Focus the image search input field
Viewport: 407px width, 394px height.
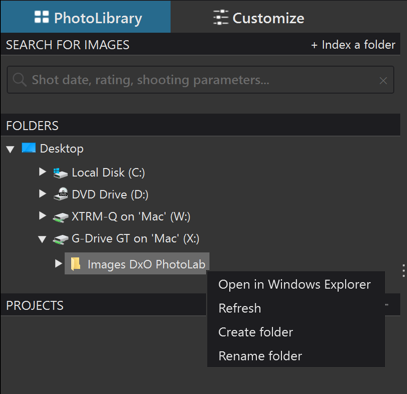point(200,80)
